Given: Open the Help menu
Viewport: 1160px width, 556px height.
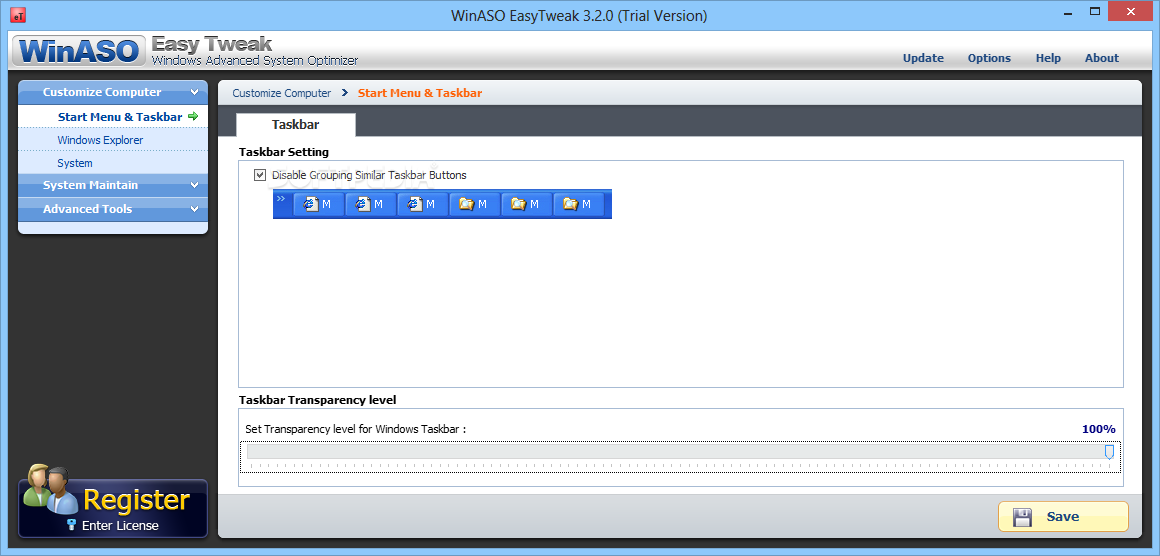Looking at the screenshot, I should tap(1048, 58).
